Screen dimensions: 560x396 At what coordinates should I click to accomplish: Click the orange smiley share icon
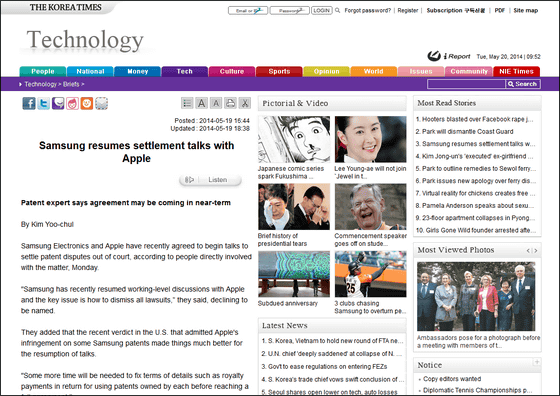point(87,104)
